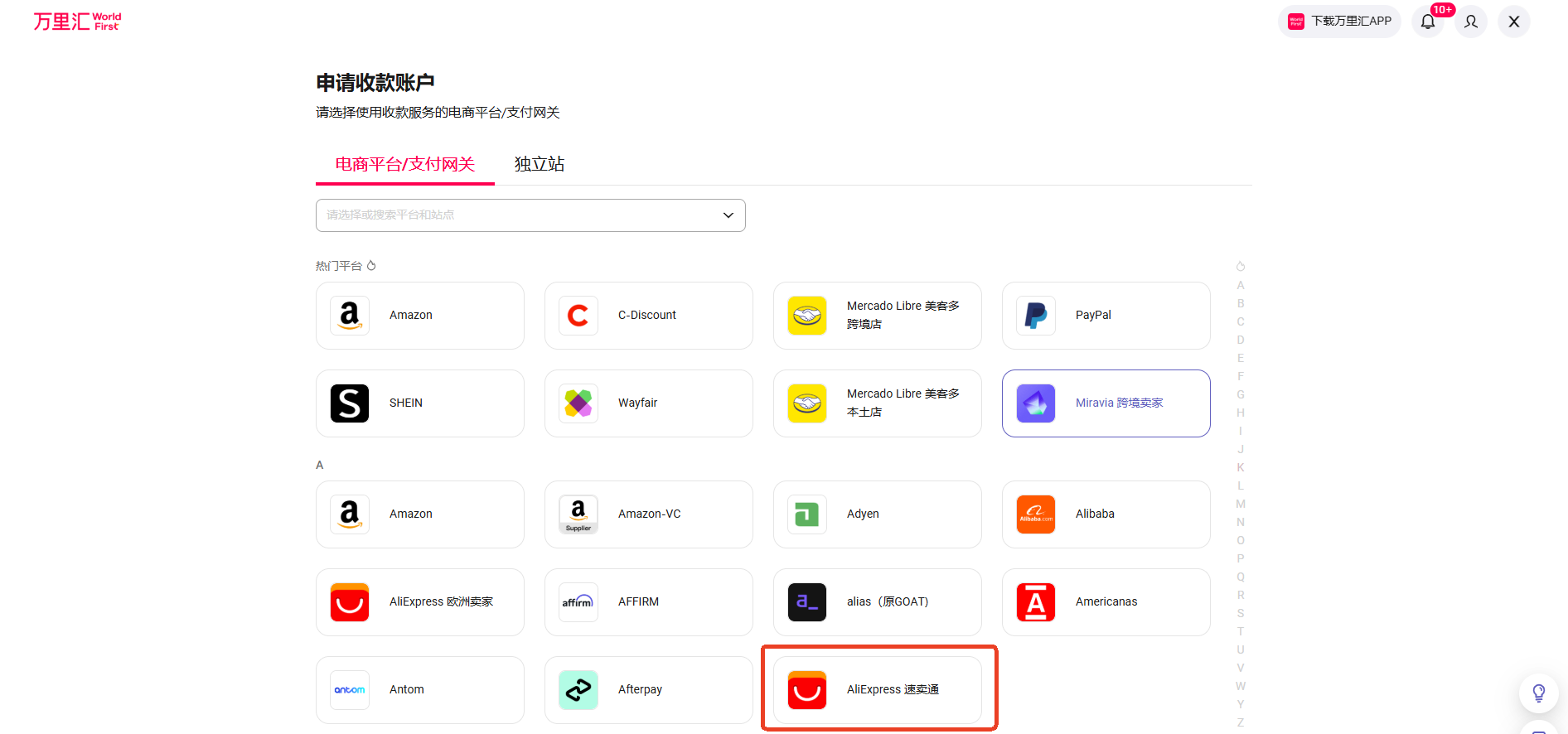Screen dimensions: 1568x734
Task: Click the WorldFirst logo
Action: (x=77, y=22)
